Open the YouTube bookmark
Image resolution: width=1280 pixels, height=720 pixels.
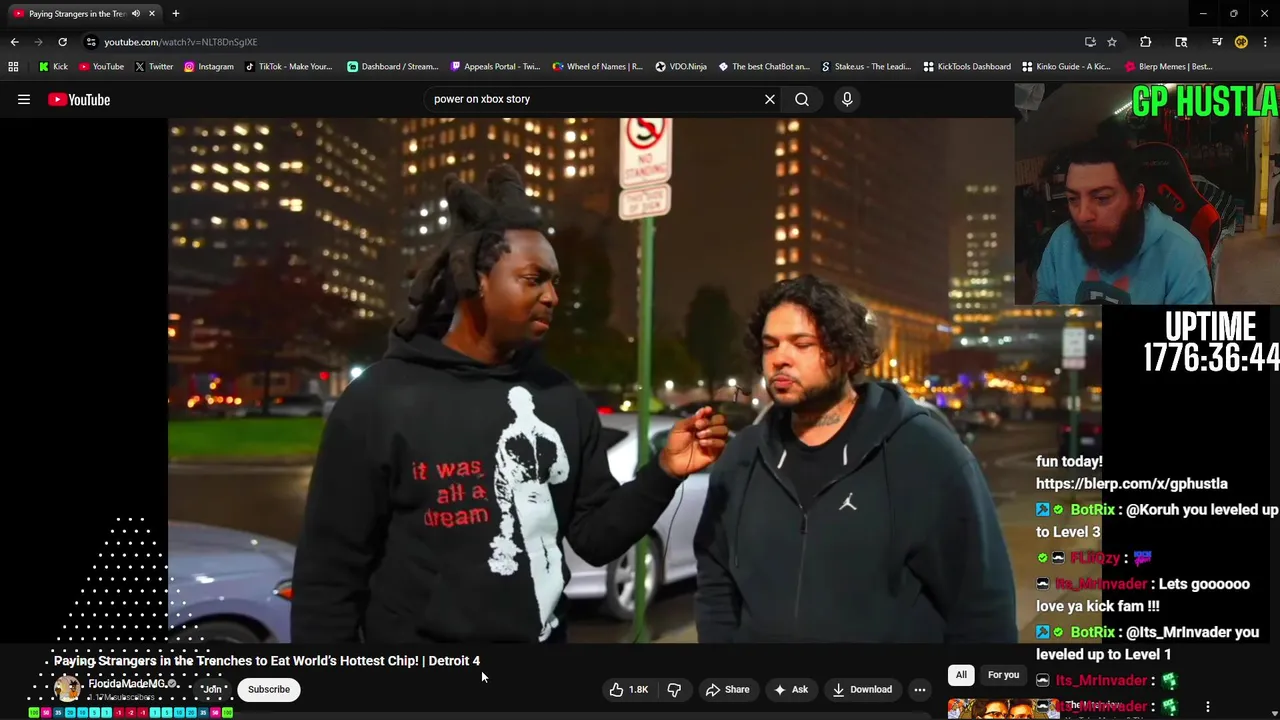(101, 66)
